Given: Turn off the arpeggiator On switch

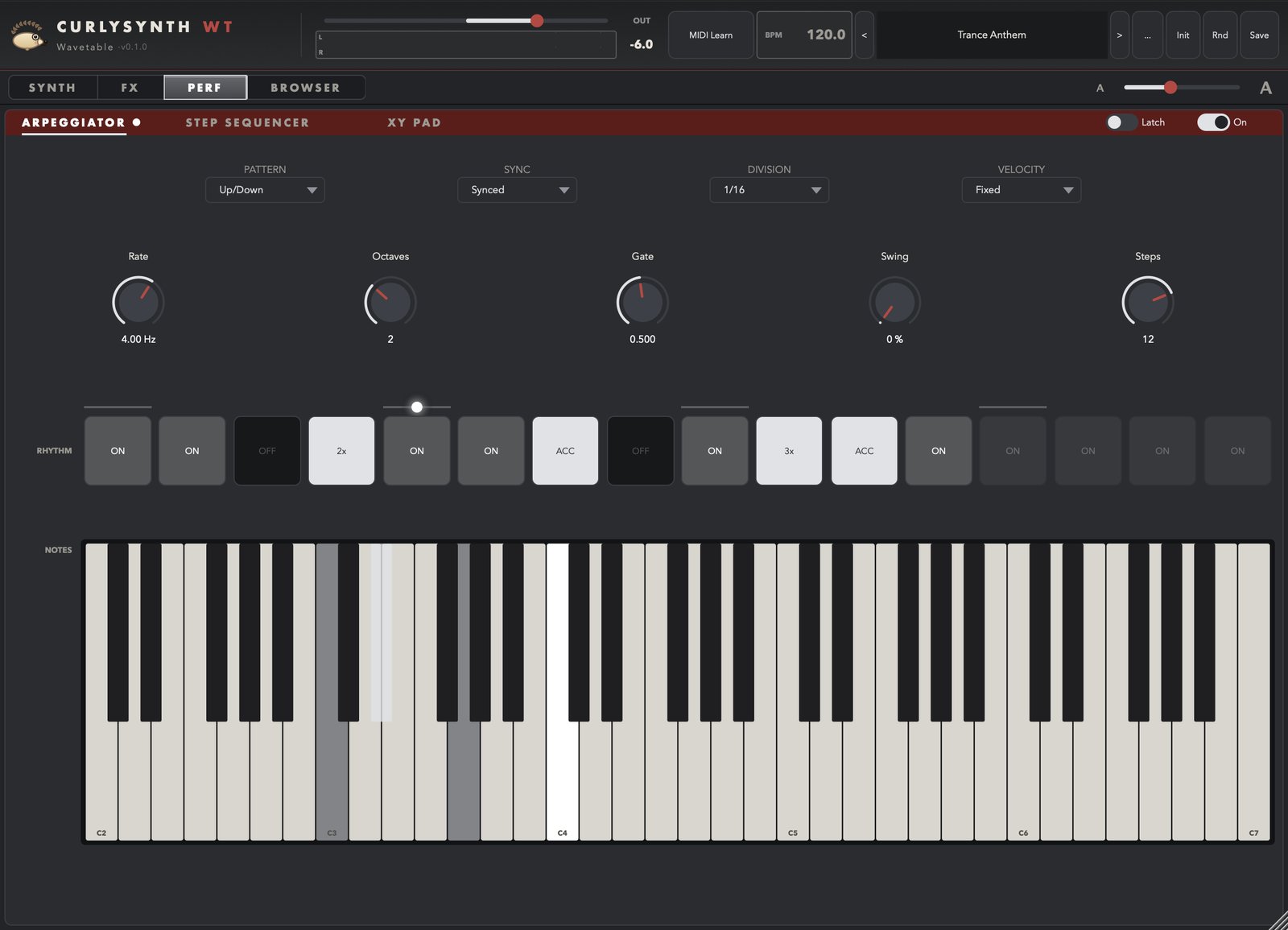Looking at the screenshot, I should pyautogui.click(x=1213, y=122).
